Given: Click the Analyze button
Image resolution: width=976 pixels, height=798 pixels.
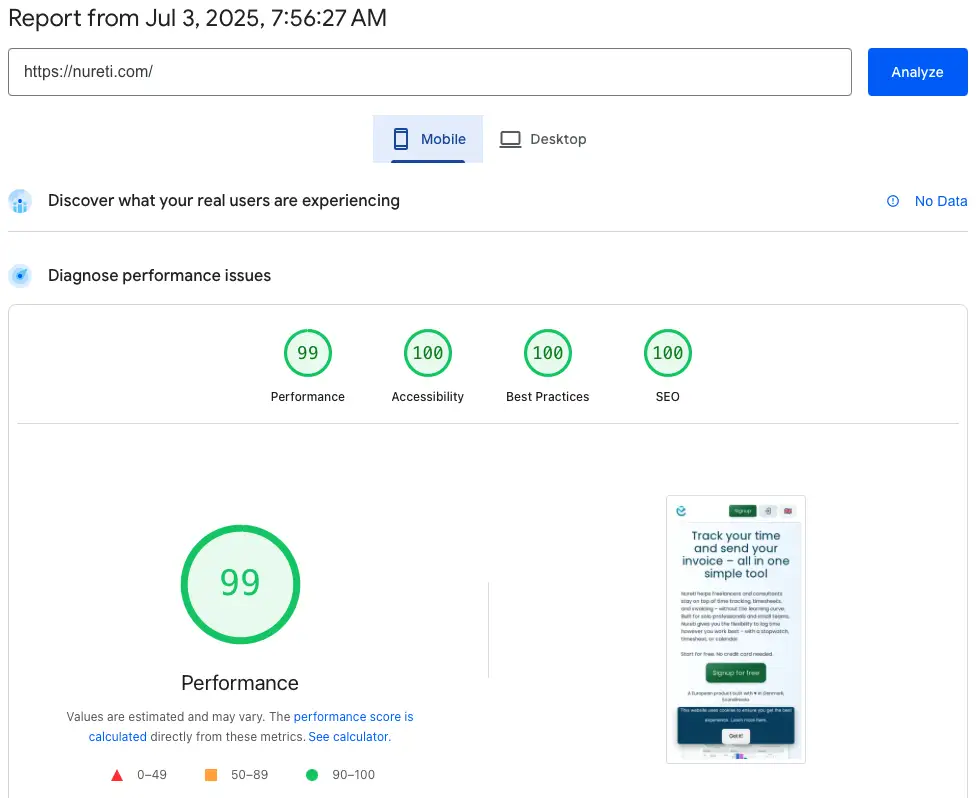Looking at the screenshot, I should [x=917, y=72].
